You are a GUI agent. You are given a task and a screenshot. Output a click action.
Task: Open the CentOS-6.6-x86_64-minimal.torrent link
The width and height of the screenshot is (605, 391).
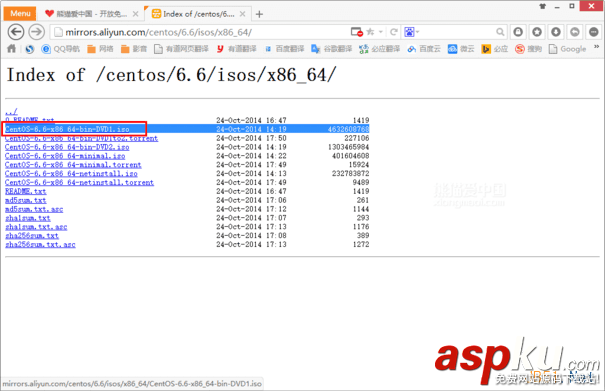click(73, 165)
